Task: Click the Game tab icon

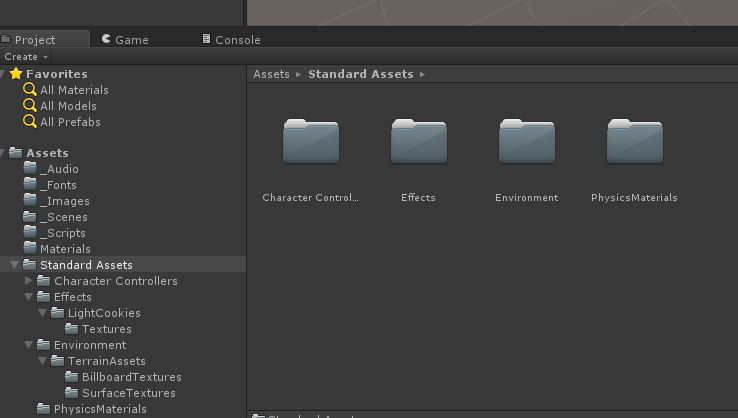Action: [106, 39]
